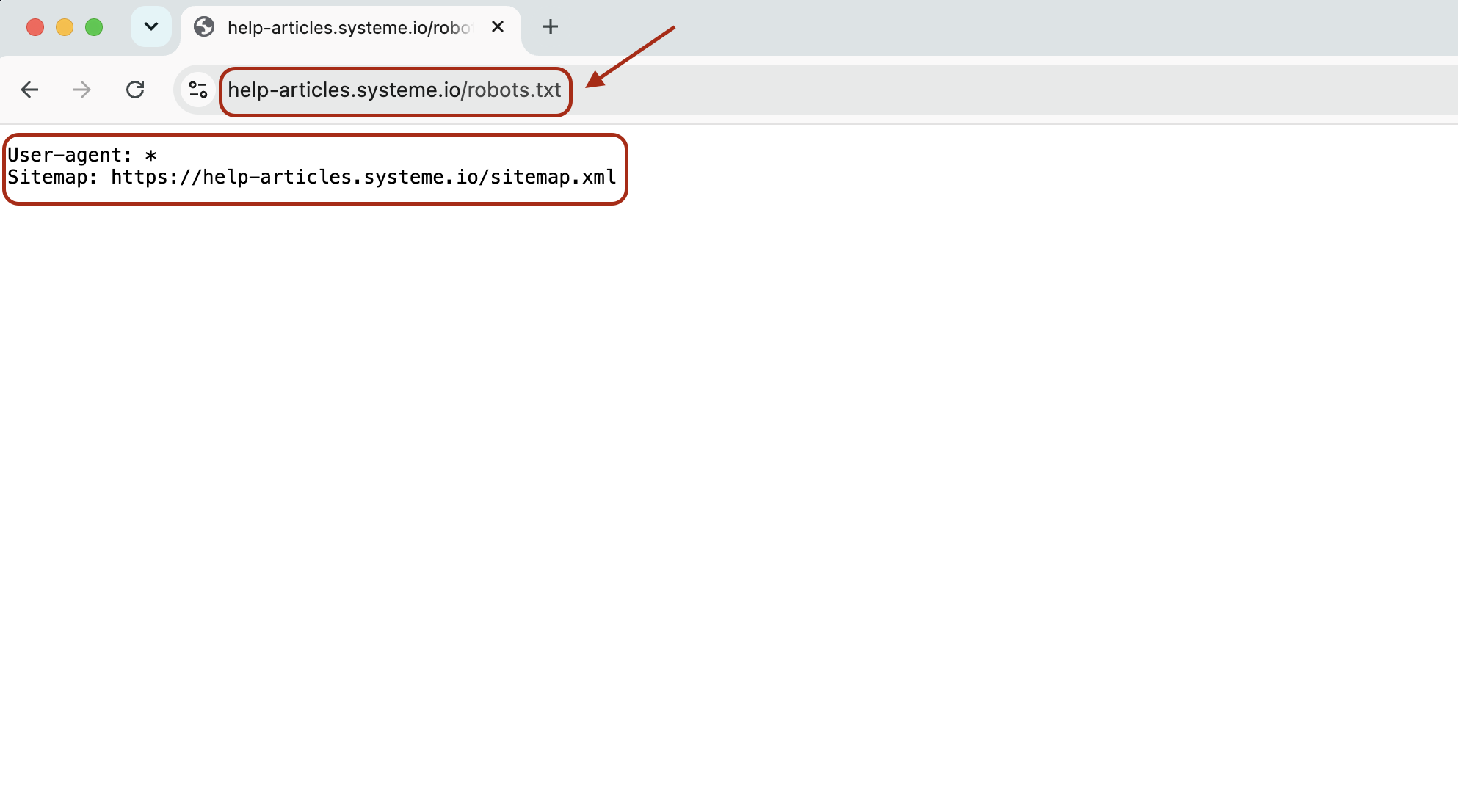Go back to the previous page
This screenshot has height=812, width=1458.
[x=29, y=90]
